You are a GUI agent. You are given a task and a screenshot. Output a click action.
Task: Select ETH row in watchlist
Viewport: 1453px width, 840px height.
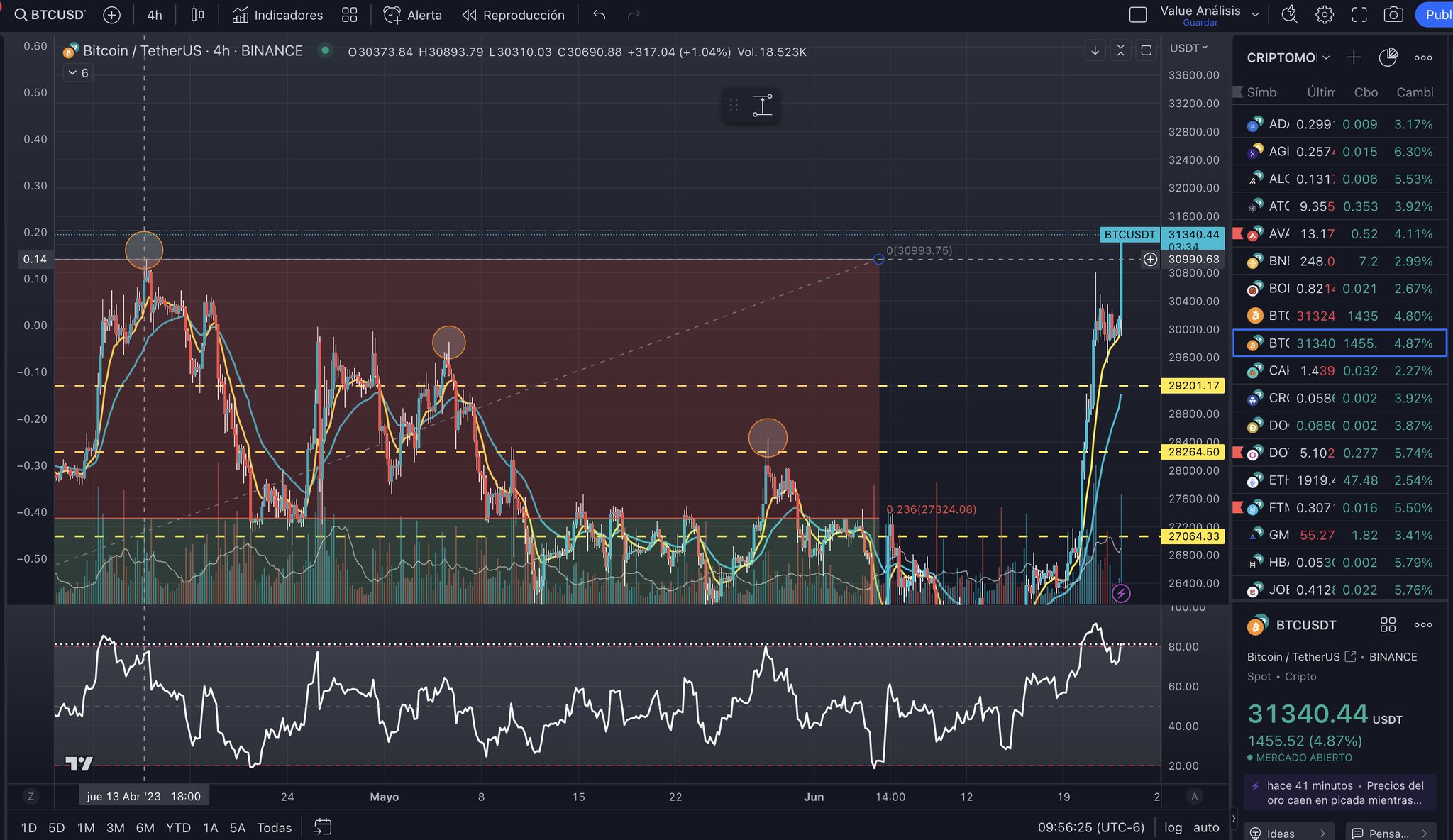[1339, 480]
